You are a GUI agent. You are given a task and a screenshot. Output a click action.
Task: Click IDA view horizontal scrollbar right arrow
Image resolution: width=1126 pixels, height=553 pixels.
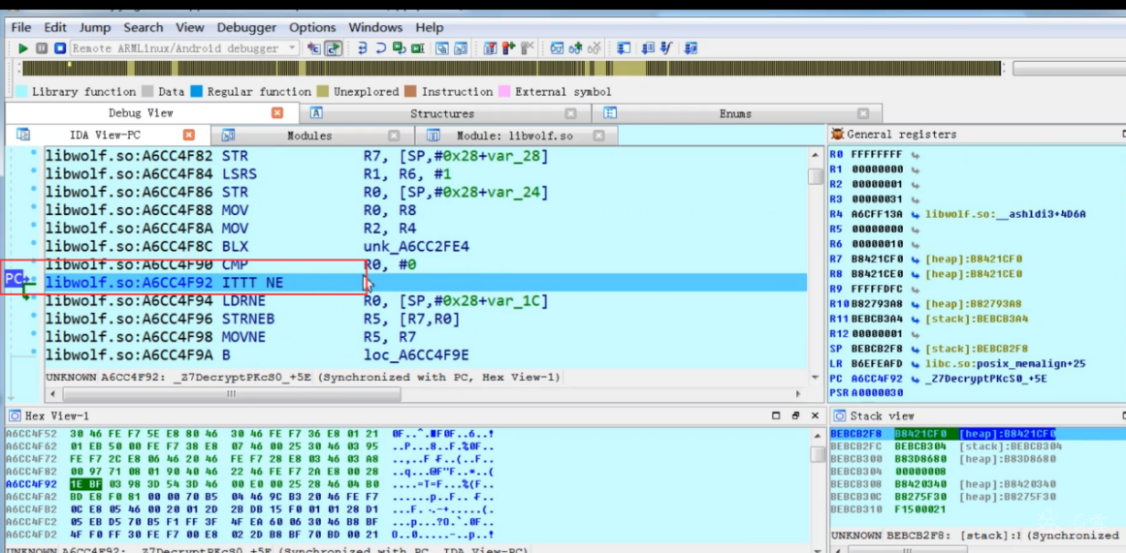(x=799, y=394)
